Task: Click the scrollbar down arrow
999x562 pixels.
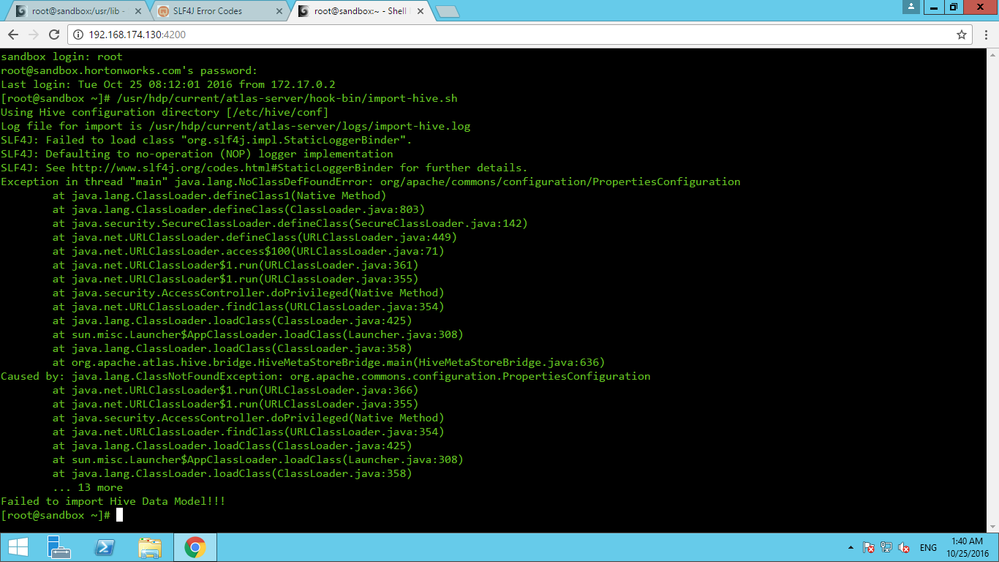Action: point(993,526)
